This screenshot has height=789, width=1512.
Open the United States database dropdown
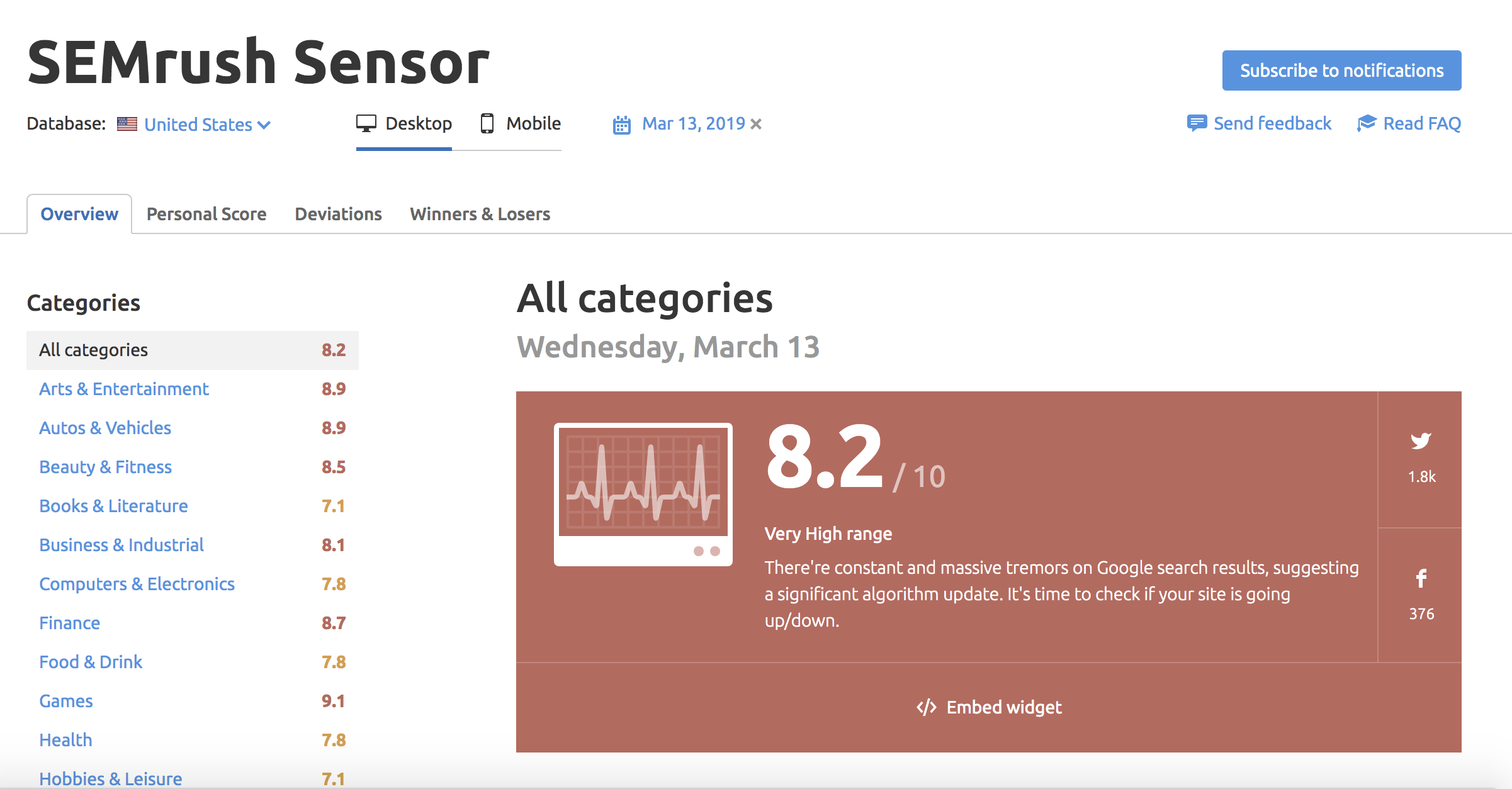coord(207,125)
